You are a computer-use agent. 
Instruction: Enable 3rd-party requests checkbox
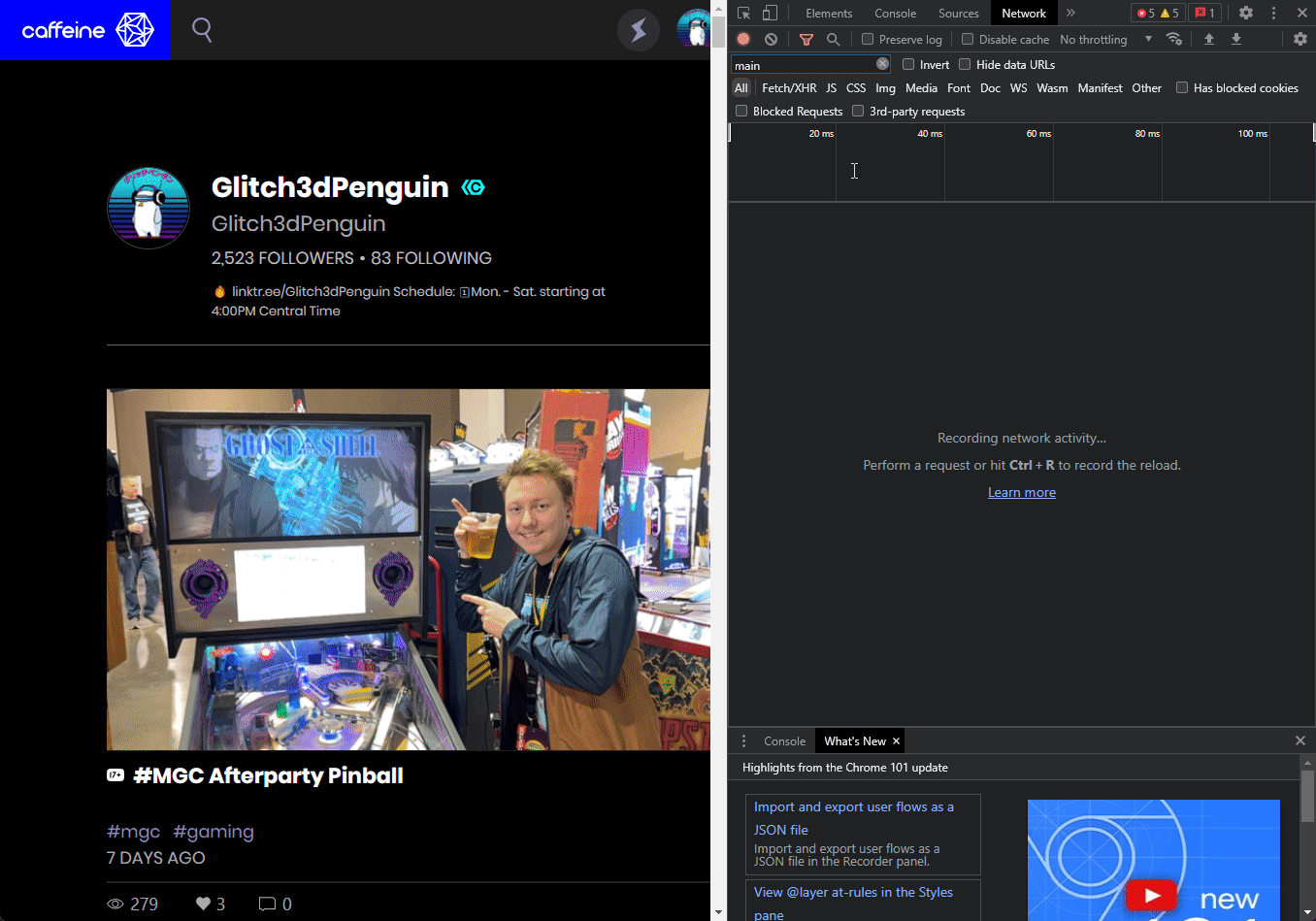(x=858, y=111)
